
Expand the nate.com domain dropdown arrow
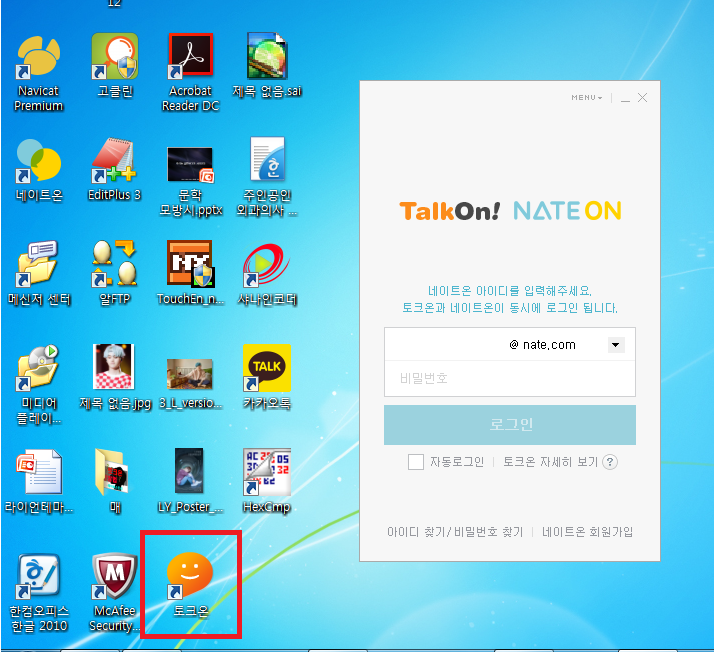(x=616, y=345)
